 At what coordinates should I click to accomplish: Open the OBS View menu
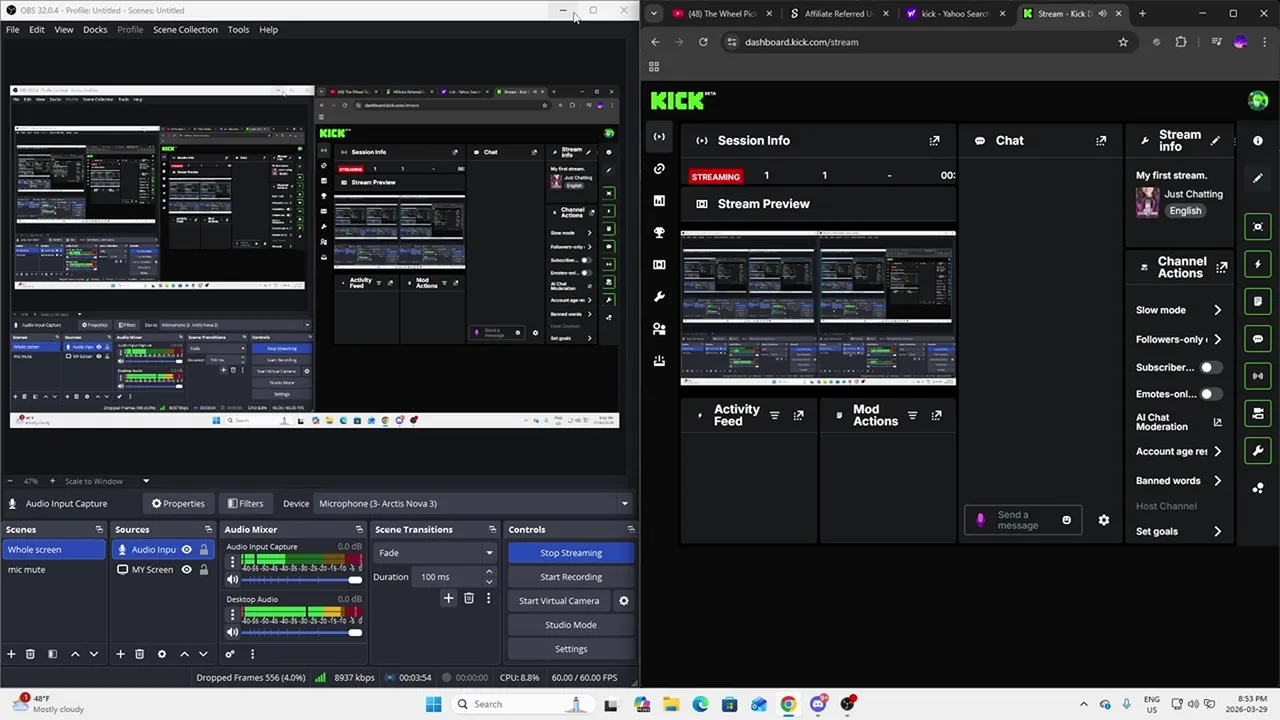click(63, 29)
